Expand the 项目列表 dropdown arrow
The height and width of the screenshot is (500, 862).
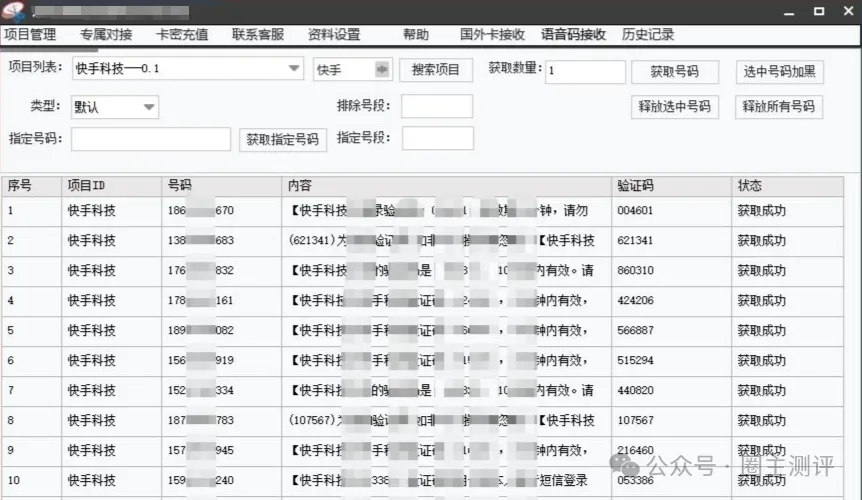tap(294, 69)
